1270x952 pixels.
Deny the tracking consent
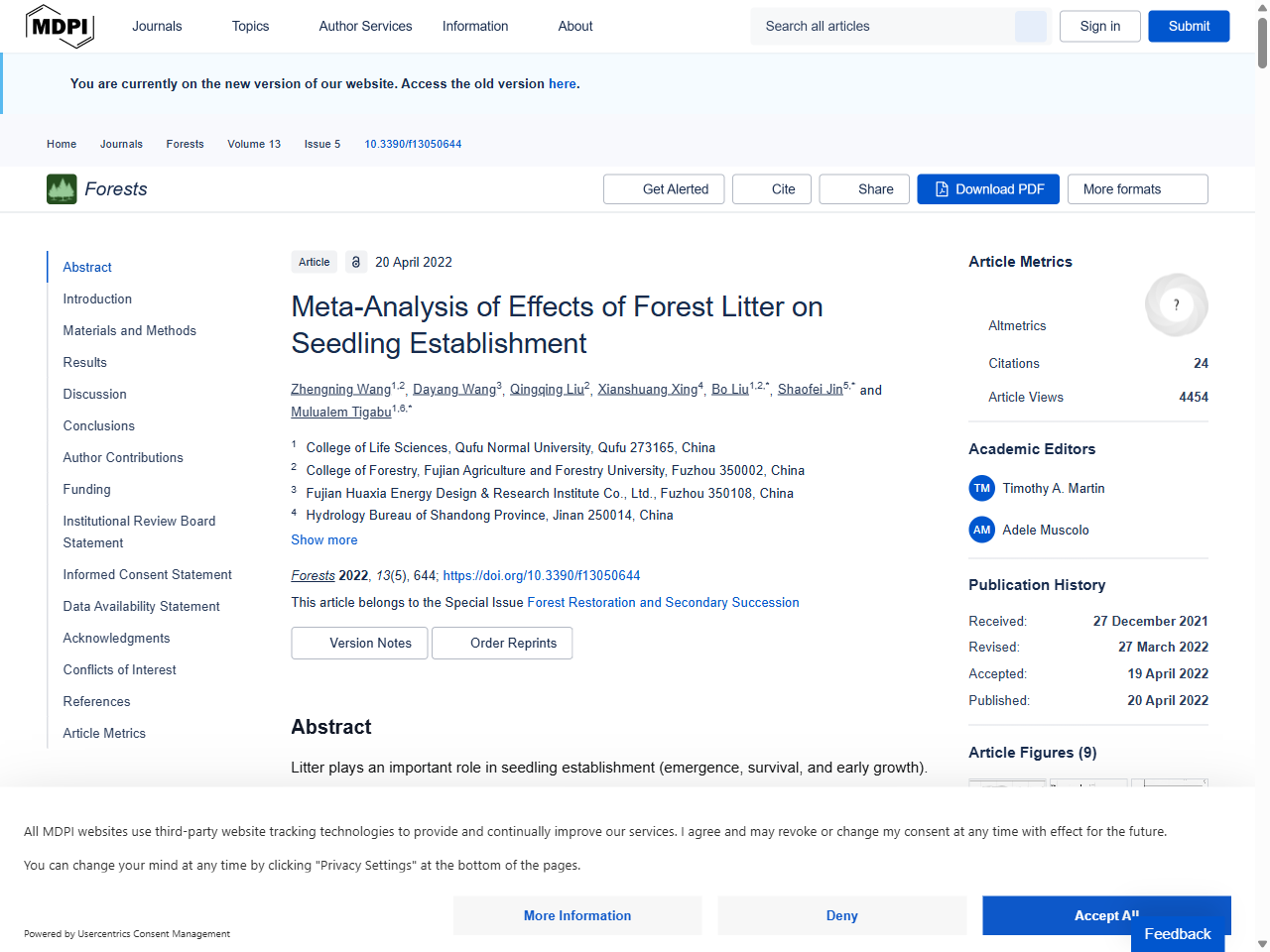tap(841, 915)
